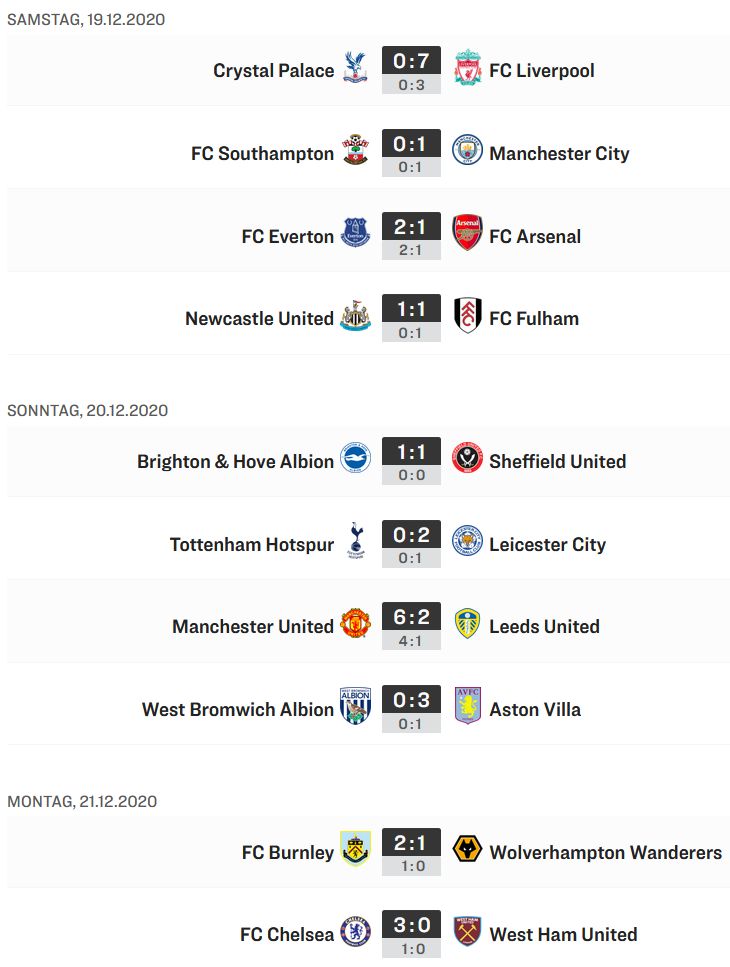The height and width of the screenshot is (967, 730).
Task: Open the 0:7 Crystal Palace match score
Action: click(411, 69)
